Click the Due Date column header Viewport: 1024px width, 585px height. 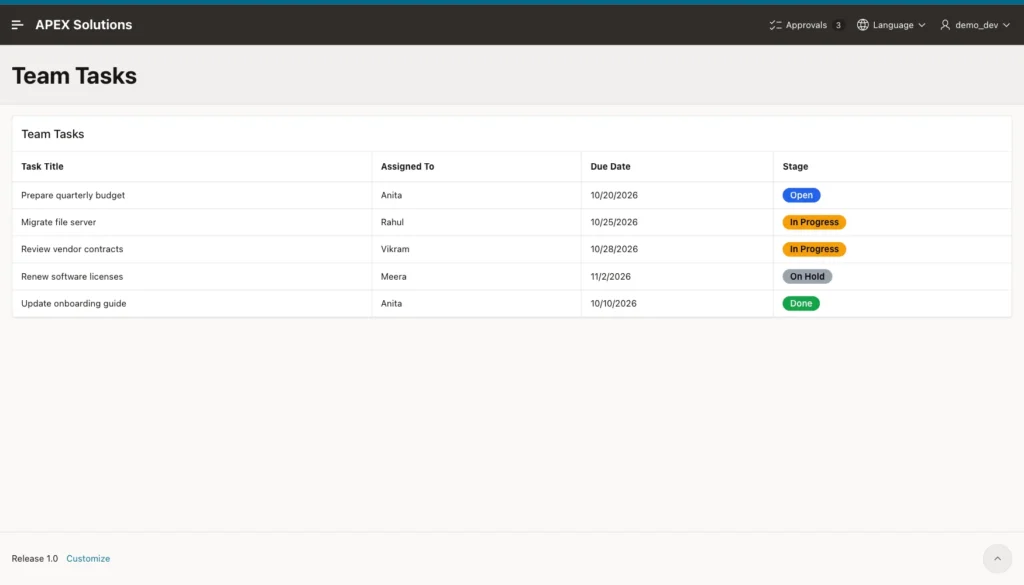611,166
